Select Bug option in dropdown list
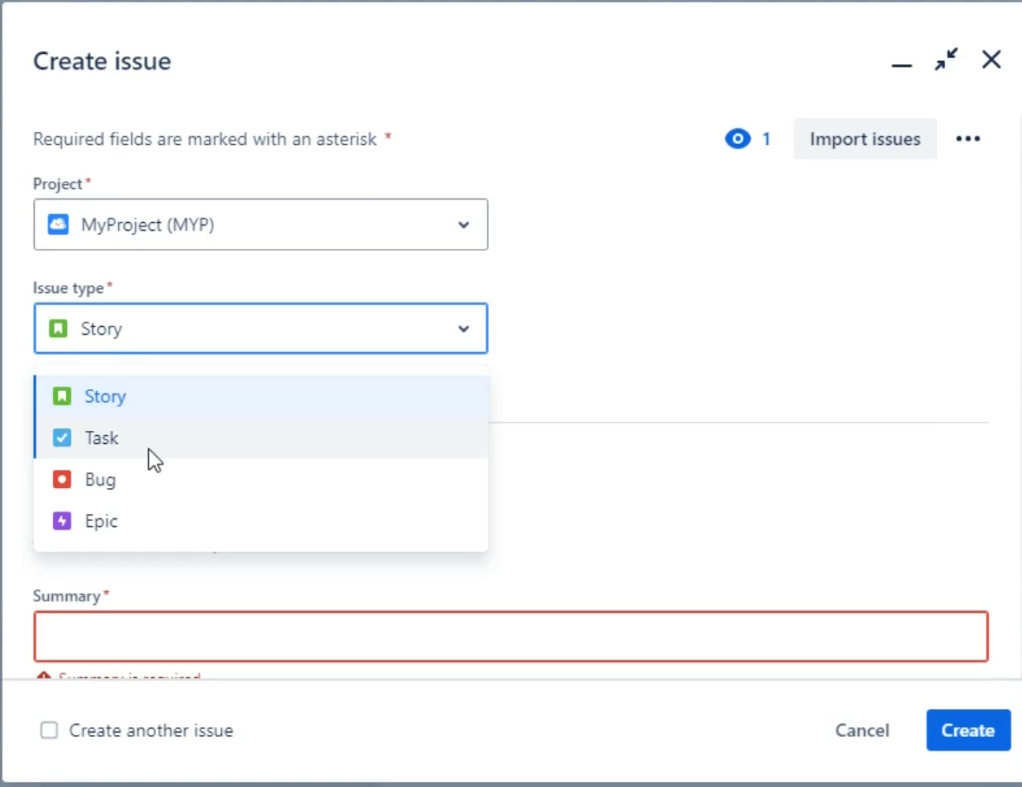The image size is (1022, 787). click(x=261, y=480)
